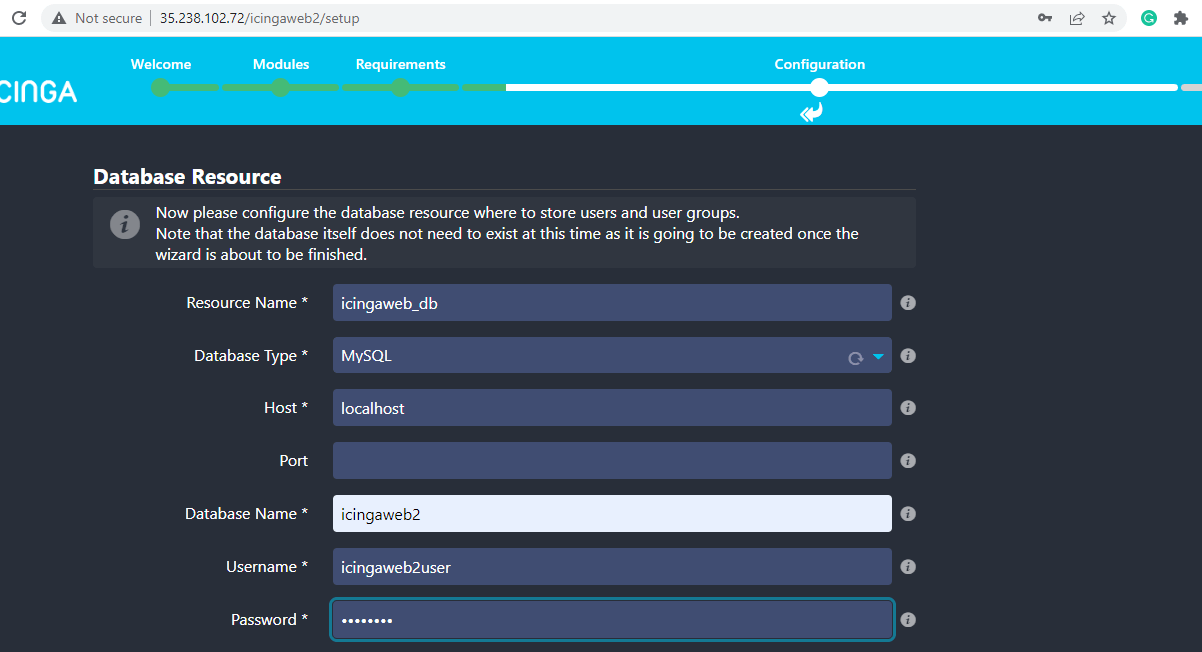Viewport: 1202px width, 652px height.
Task: Select the Configuration wizard step
Action: pyautogui.click(x=820, y=64)
